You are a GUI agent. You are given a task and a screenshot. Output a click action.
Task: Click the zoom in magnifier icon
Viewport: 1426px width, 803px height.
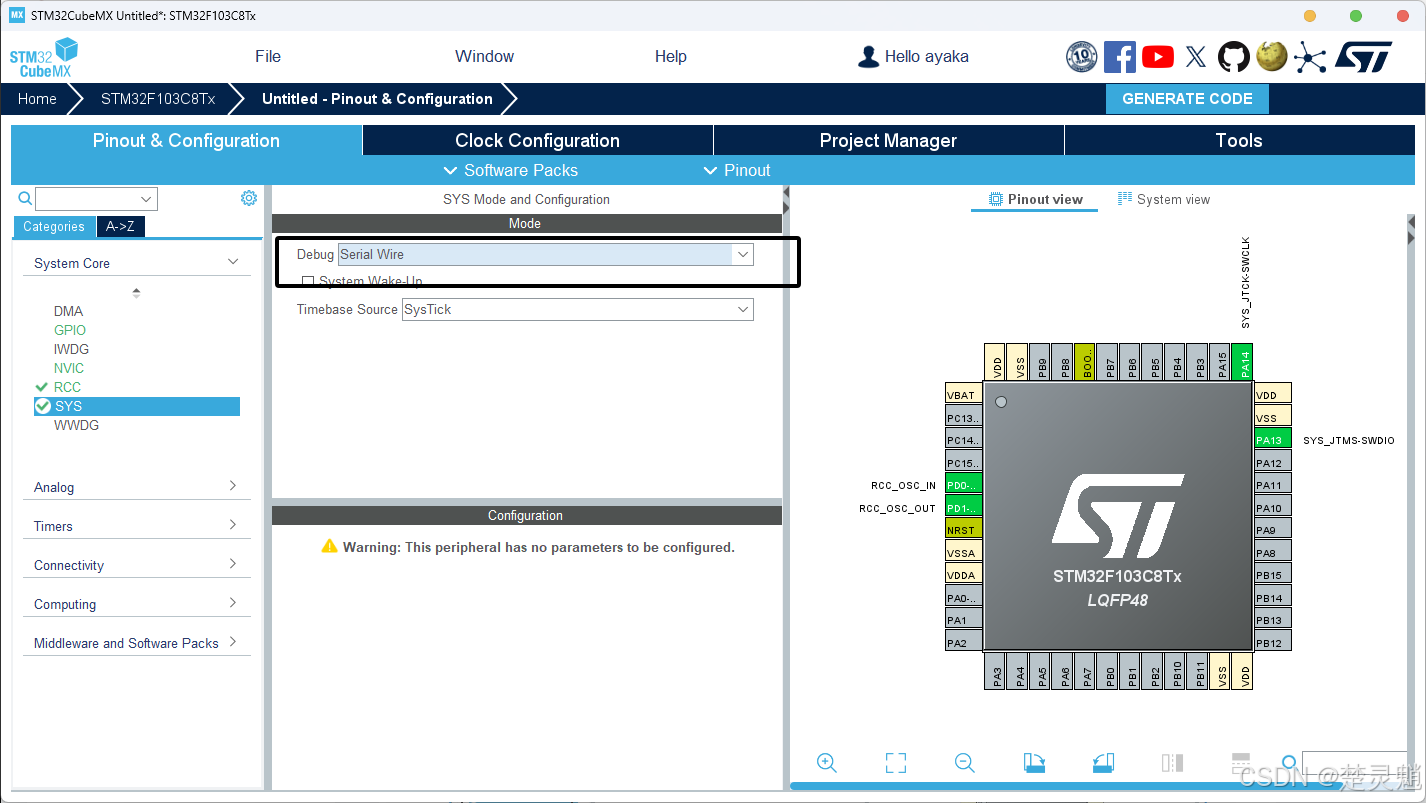pos(827,763)
